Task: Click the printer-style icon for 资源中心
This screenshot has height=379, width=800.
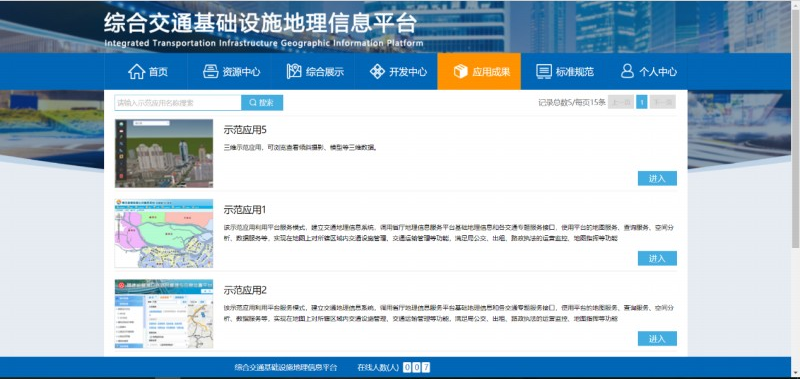Action: tap(211, 71)
